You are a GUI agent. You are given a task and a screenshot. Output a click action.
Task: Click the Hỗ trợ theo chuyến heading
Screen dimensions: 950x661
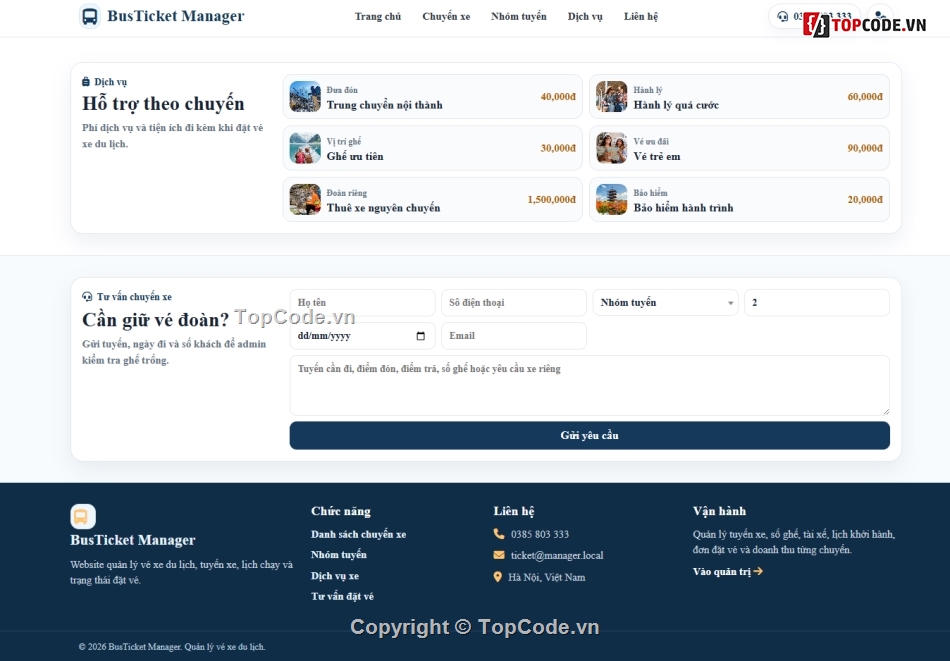coord(163,104)
